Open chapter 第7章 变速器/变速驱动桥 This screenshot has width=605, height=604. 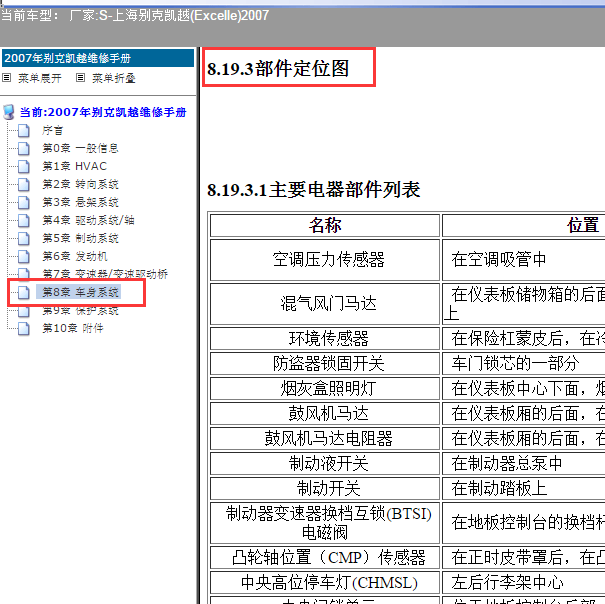point(105,274)
